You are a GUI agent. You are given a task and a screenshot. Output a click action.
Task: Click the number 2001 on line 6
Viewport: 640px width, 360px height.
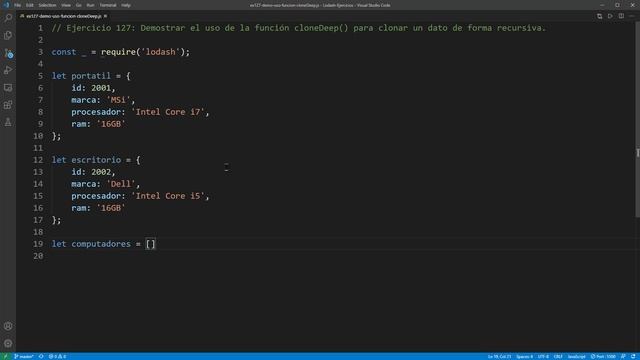[101, 88]
